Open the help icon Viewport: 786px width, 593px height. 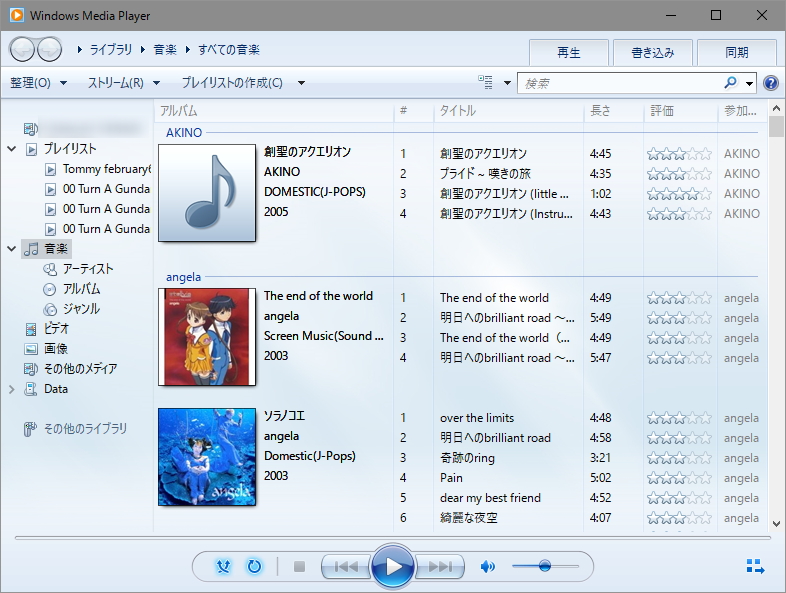coord(771,83)
